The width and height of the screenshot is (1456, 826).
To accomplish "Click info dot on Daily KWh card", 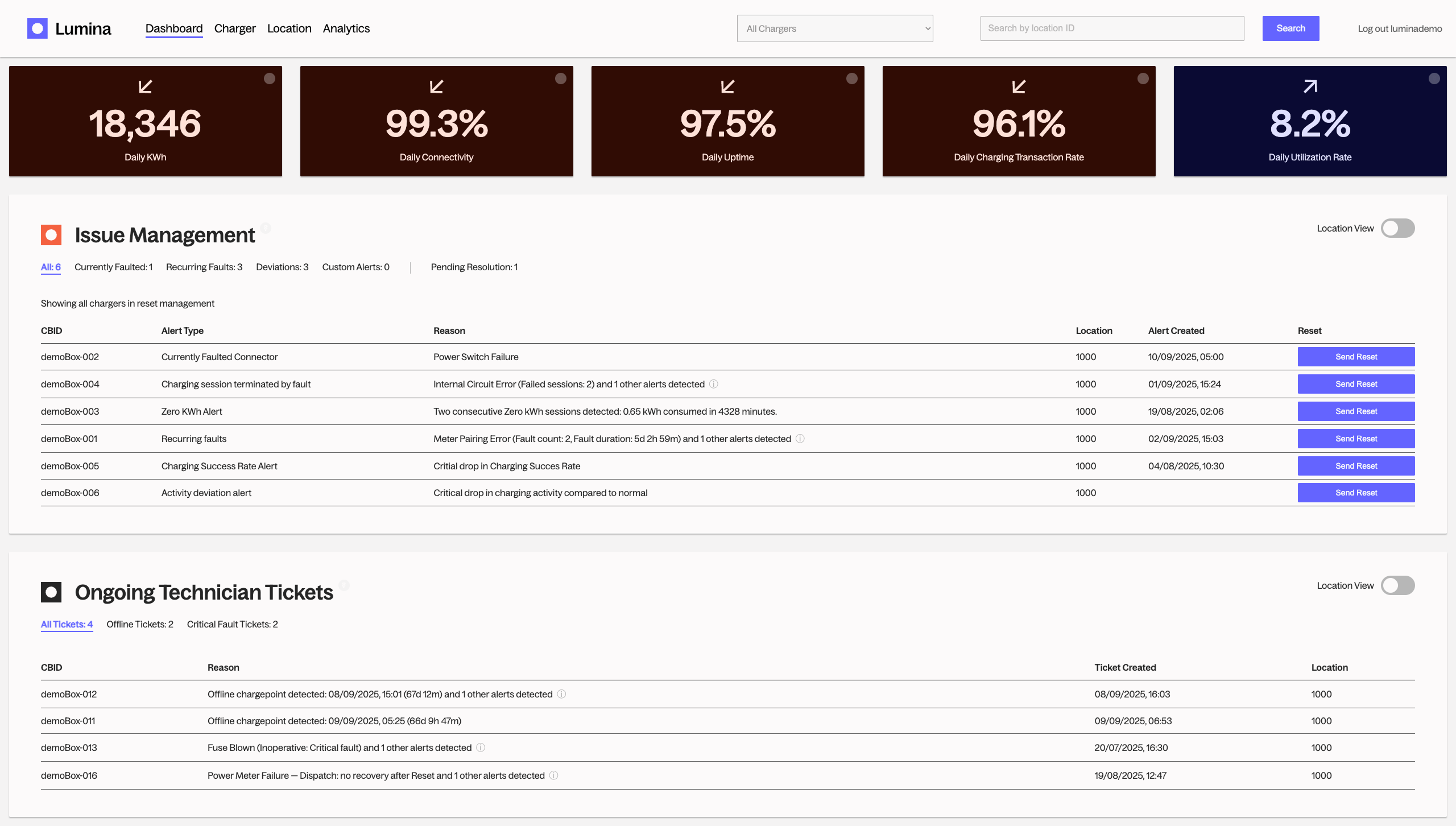I will click(x=270, y=79).
